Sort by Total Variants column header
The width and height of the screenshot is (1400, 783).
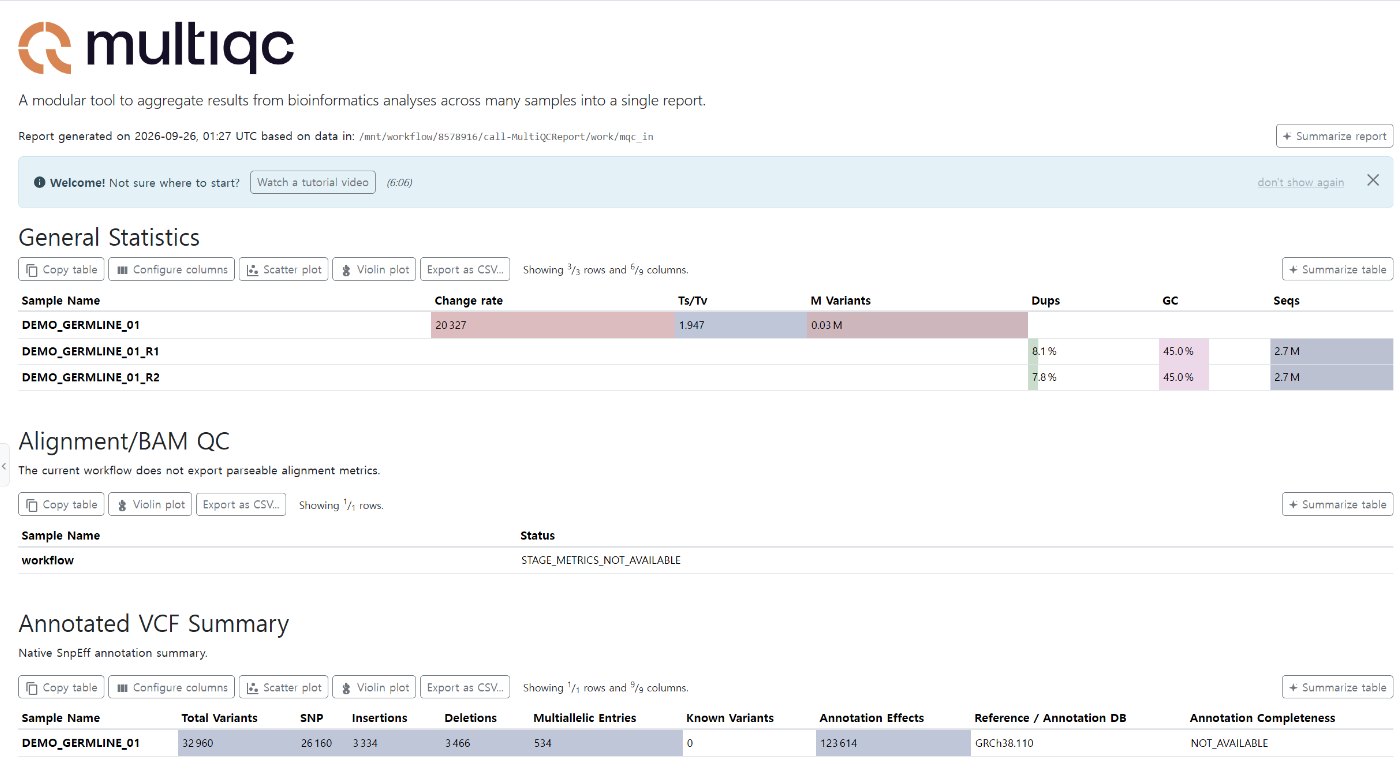pos(219,718)
